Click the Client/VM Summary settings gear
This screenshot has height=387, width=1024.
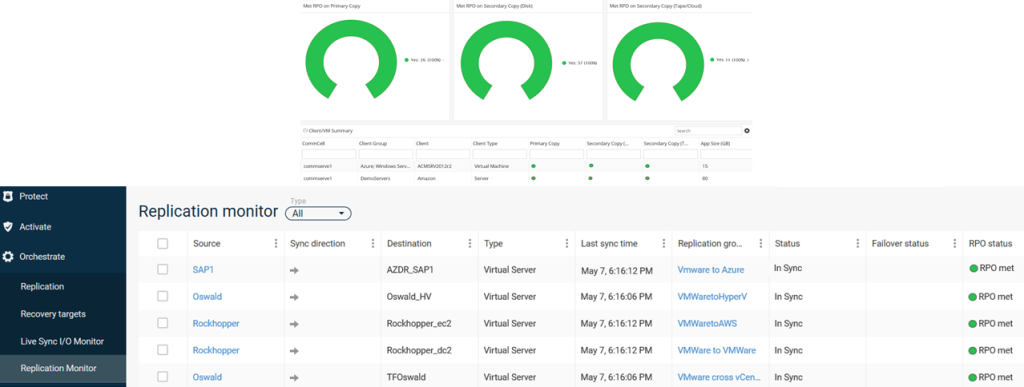(x=747, y=131)
